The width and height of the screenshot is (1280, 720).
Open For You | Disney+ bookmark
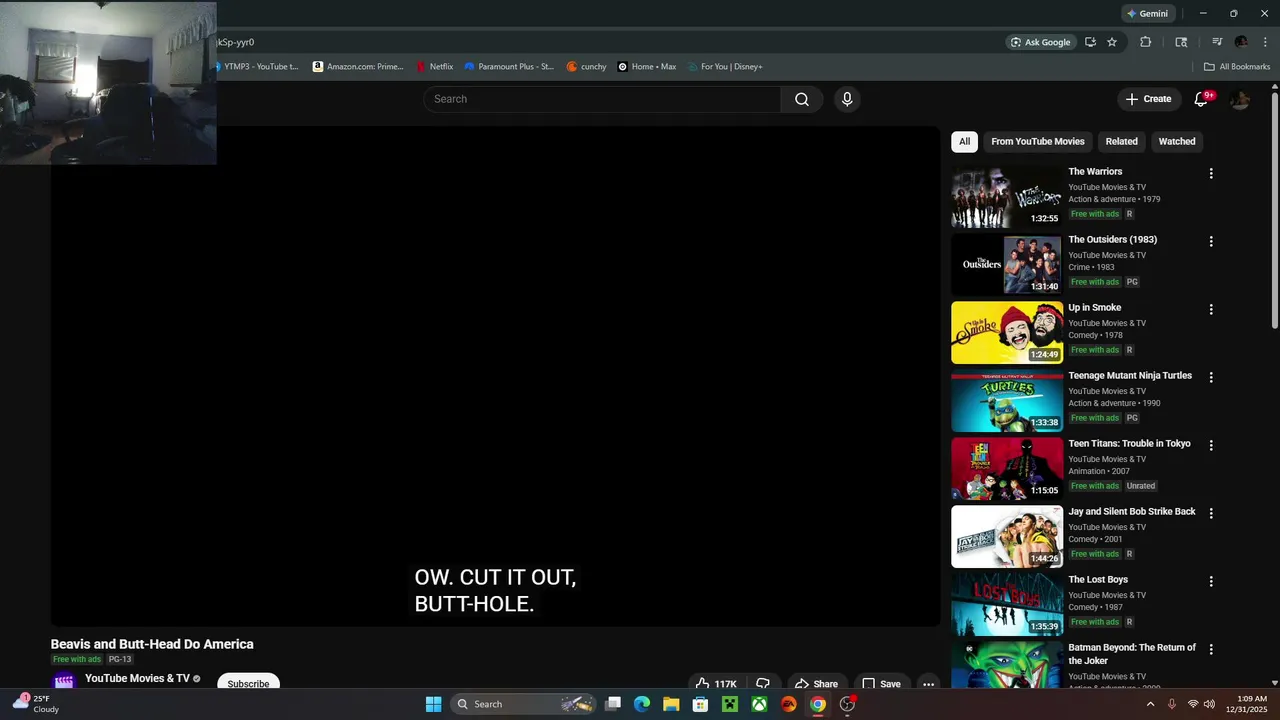[x=725, y=67]
